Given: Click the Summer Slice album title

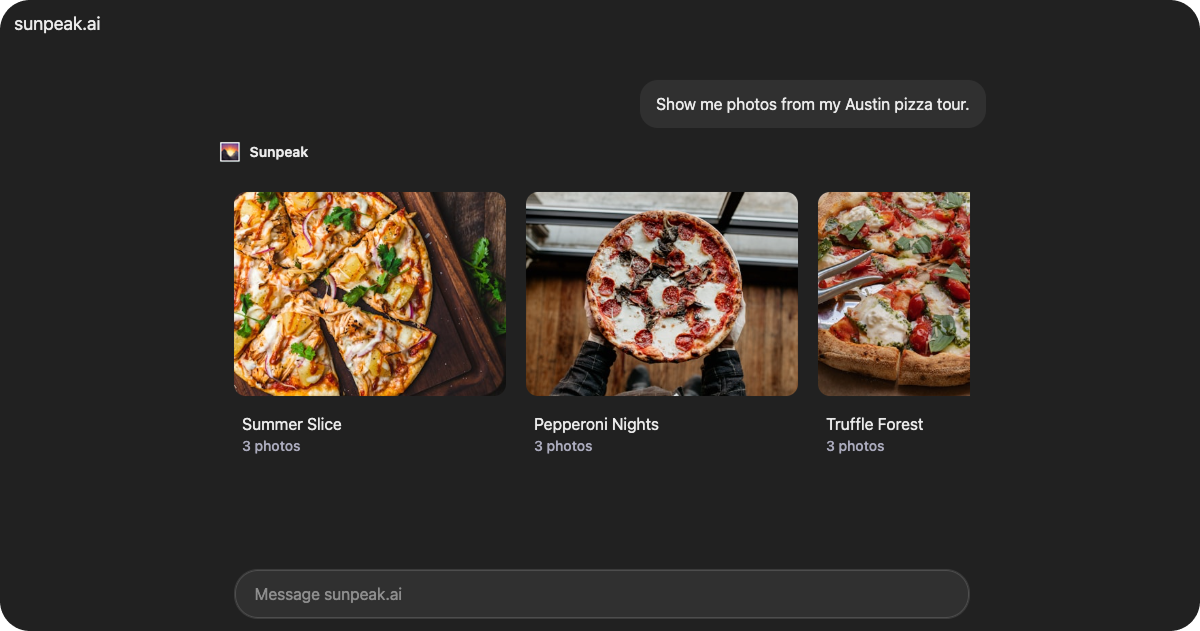Looking at the screenshot, I should click(x=292, y=424).
